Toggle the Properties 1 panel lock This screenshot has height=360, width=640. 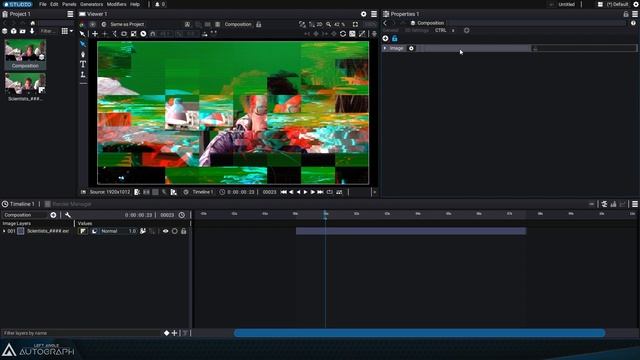click(x=626, y=14)
